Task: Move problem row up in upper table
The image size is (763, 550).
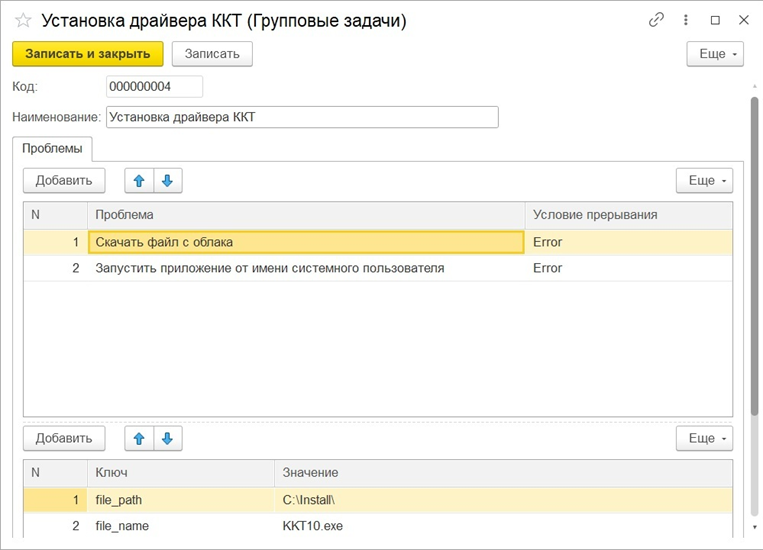Action: click(139, 181)
